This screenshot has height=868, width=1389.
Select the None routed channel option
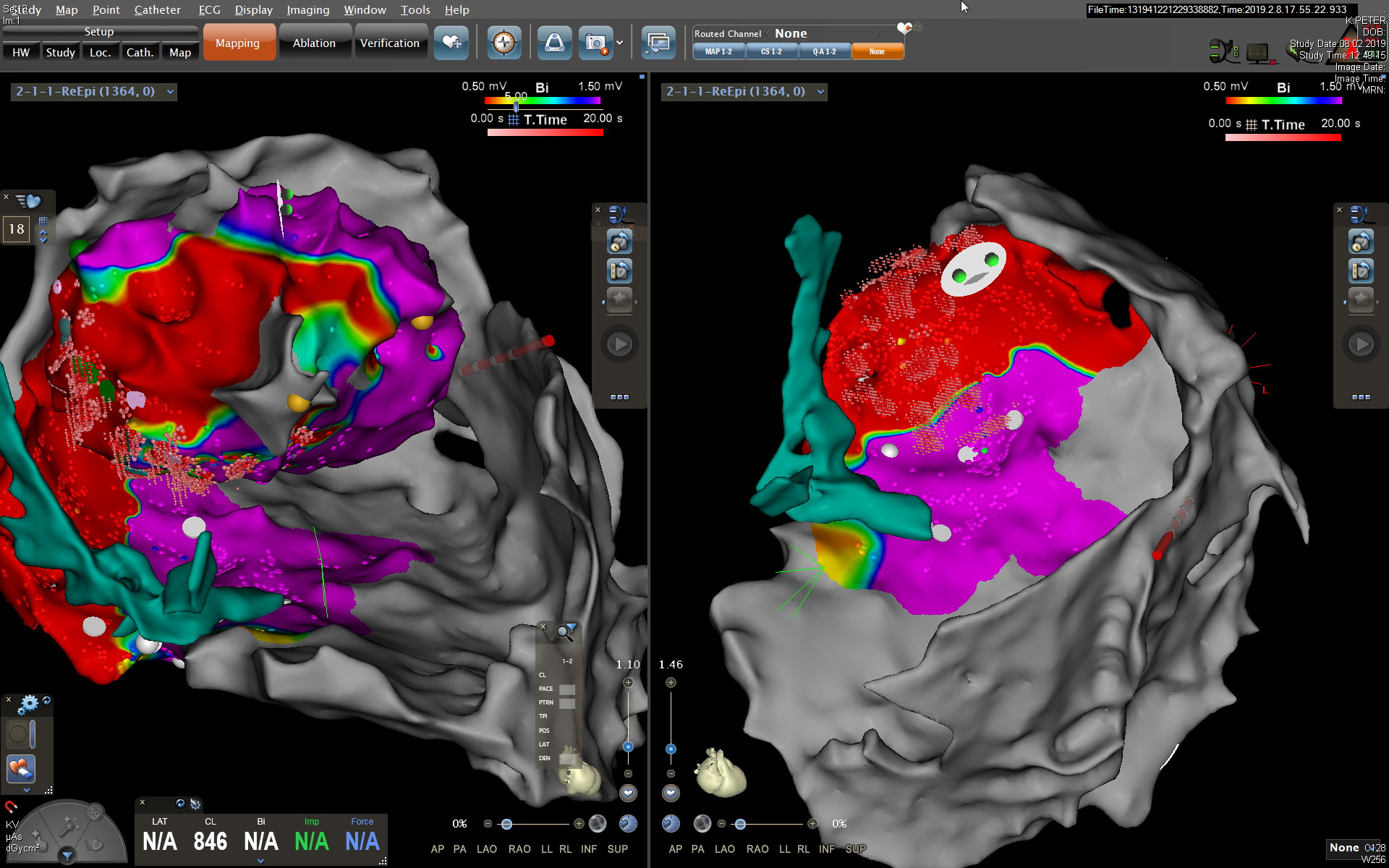click(877, 52)
